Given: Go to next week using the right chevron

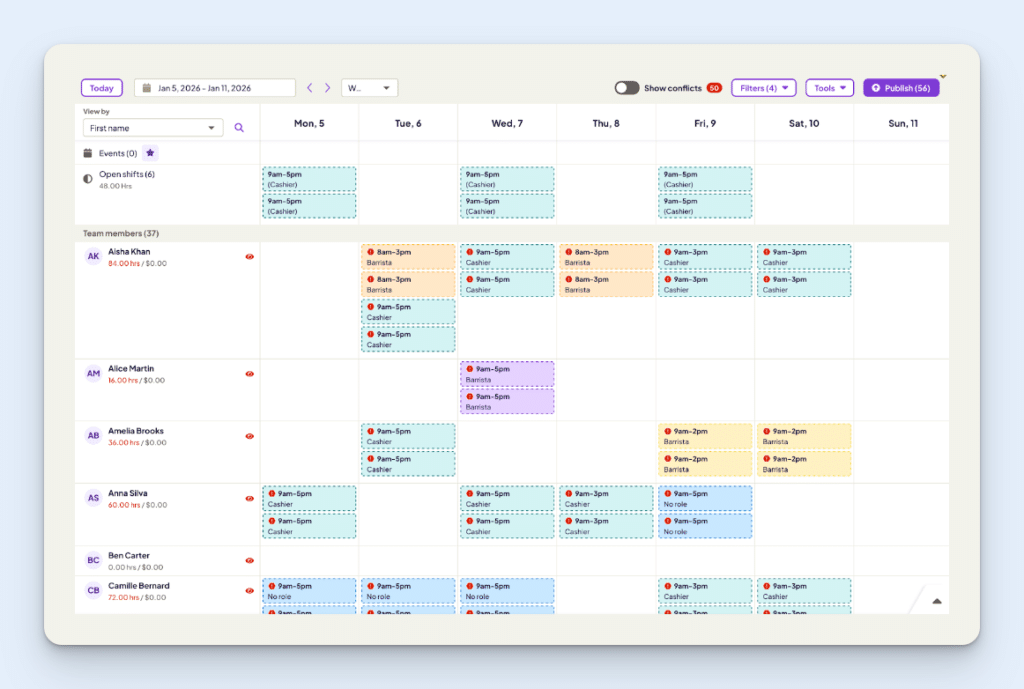Looking at the screenshot, I should (x=328, y=87).
